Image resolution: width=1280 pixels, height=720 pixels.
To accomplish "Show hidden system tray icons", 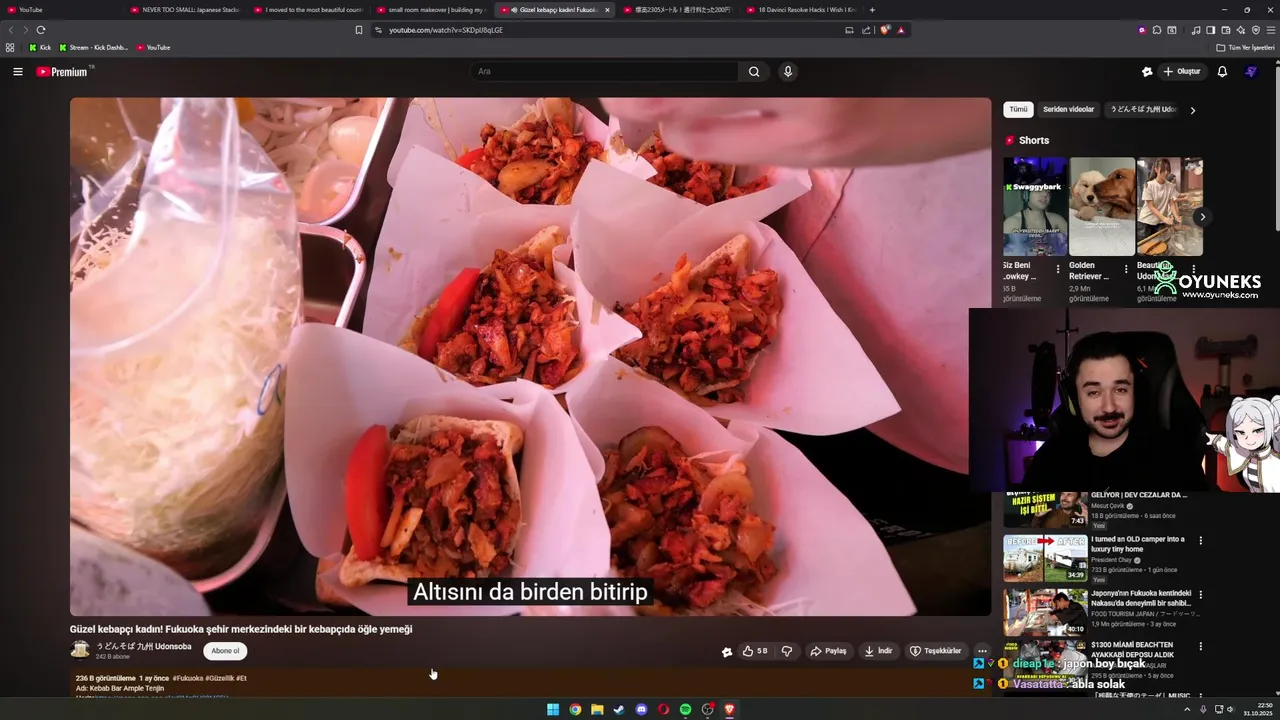I will [1189, 709].
